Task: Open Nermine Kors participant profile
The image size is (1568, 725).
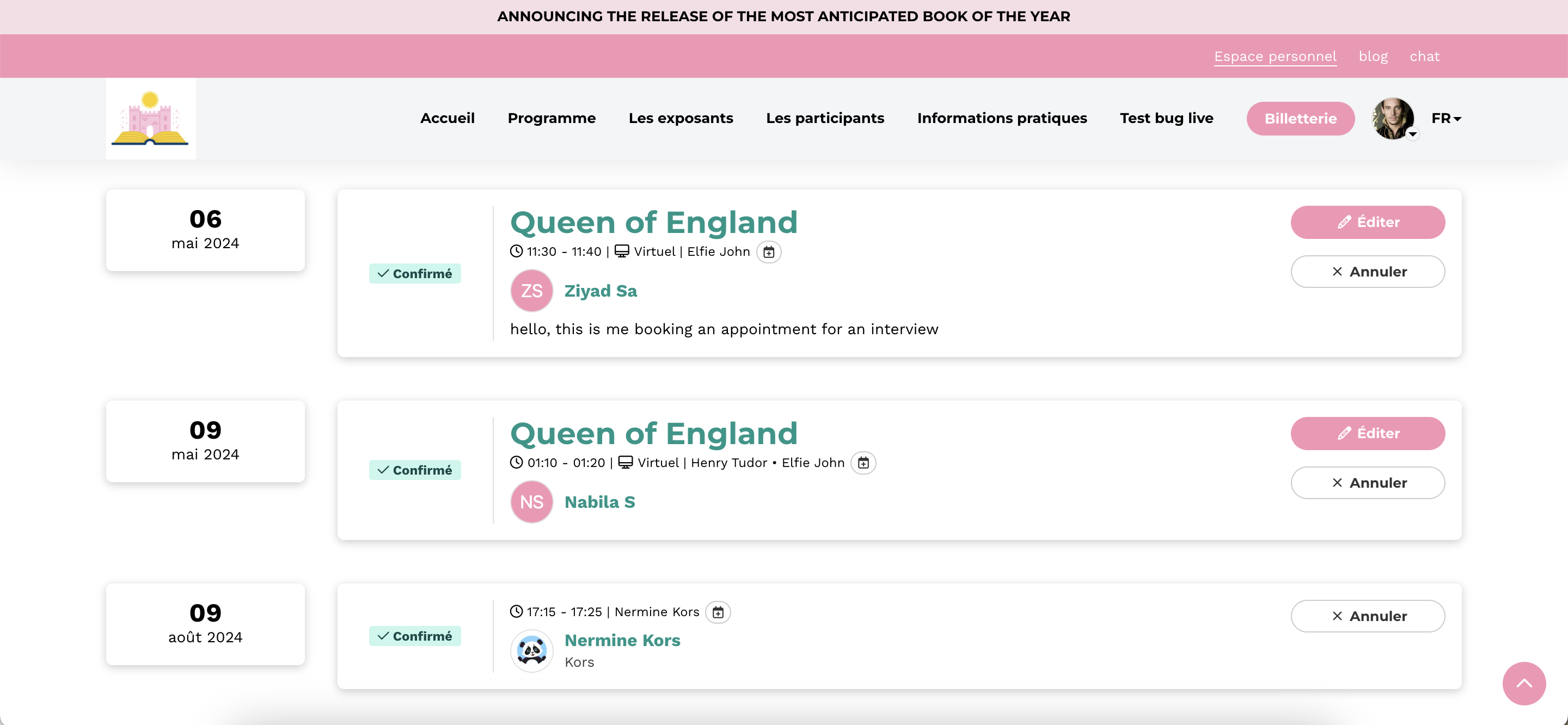Action: point(622,641)
